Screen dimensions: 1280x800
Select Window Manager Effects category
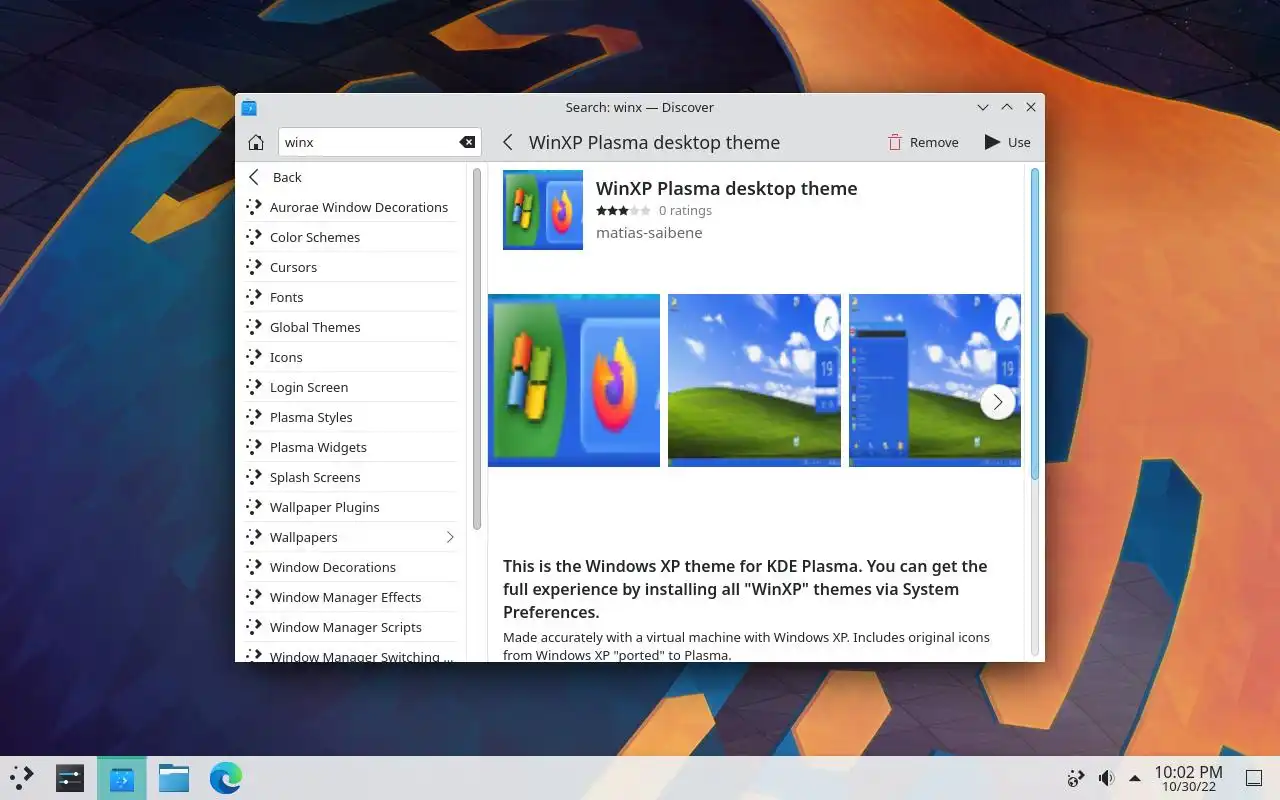tap(351, 597)
